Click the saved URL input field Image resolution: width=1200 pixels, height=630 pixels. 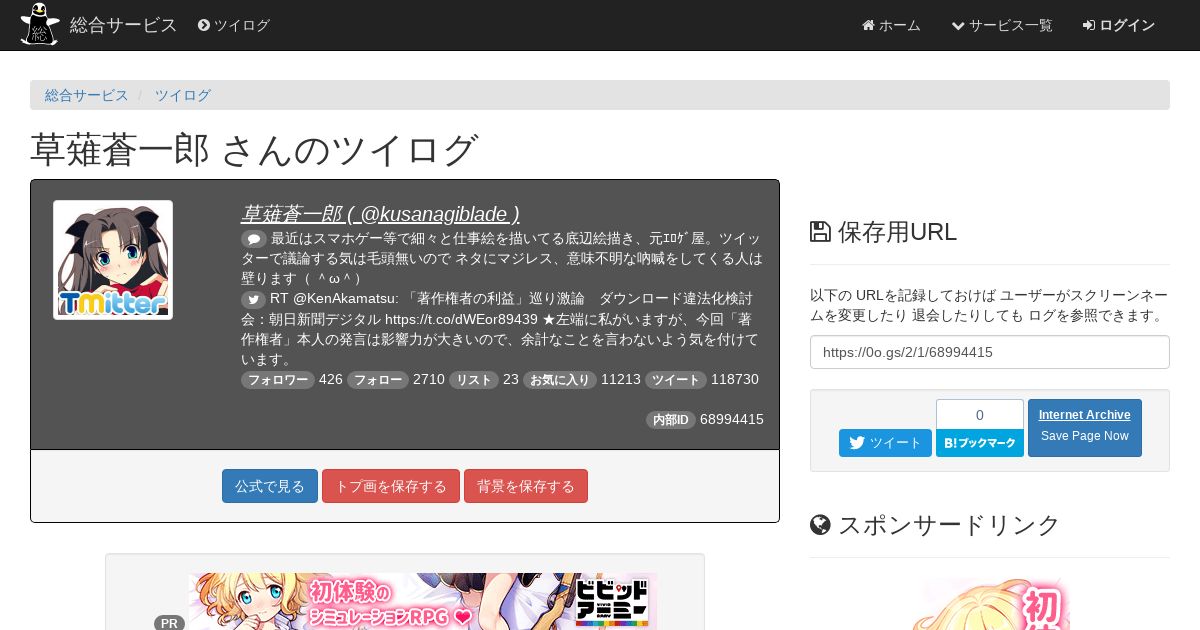(990, 352)
